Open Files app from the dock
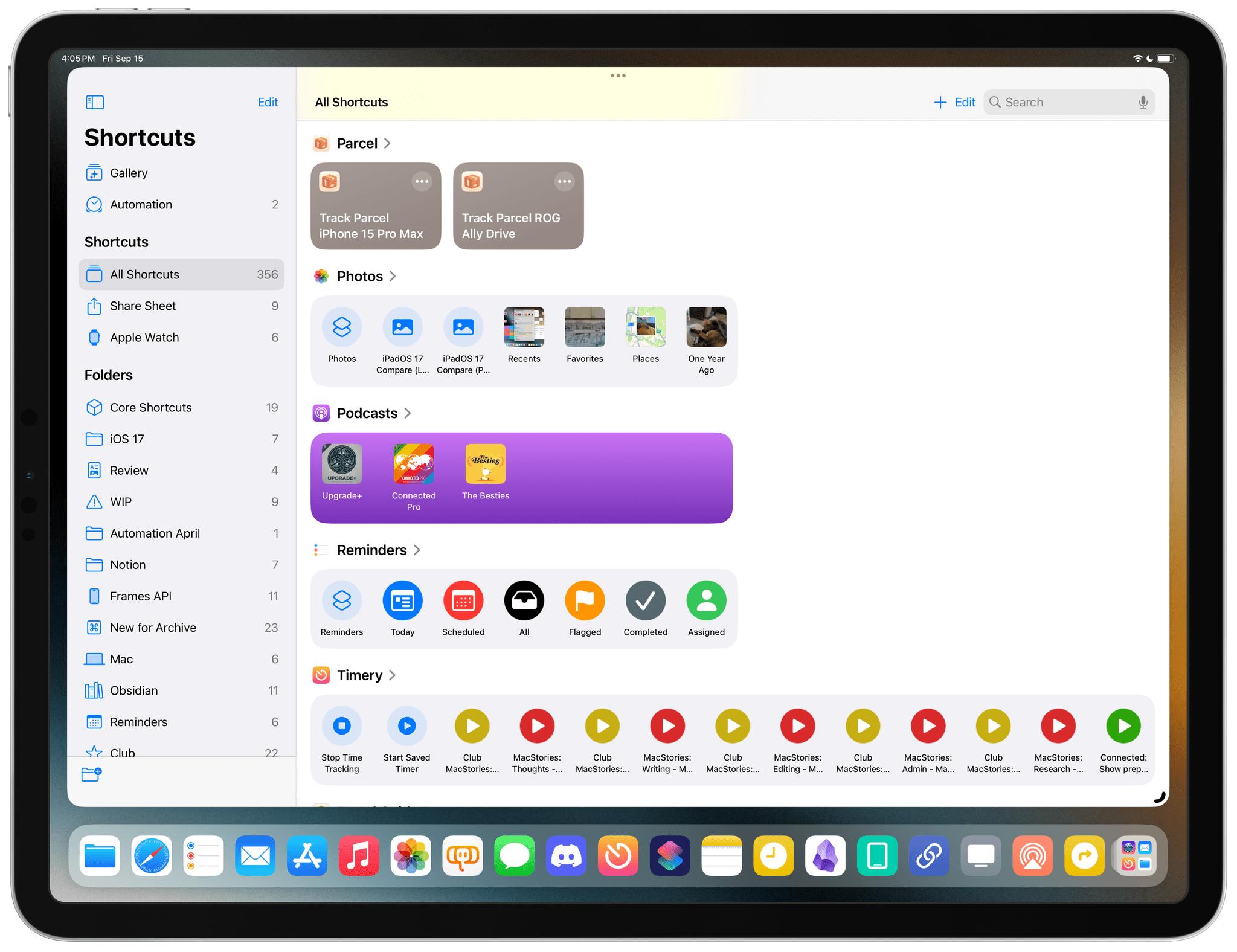The height and width of the screenshot is (952, 1237). pyautogui.click(x=100, y=856)
